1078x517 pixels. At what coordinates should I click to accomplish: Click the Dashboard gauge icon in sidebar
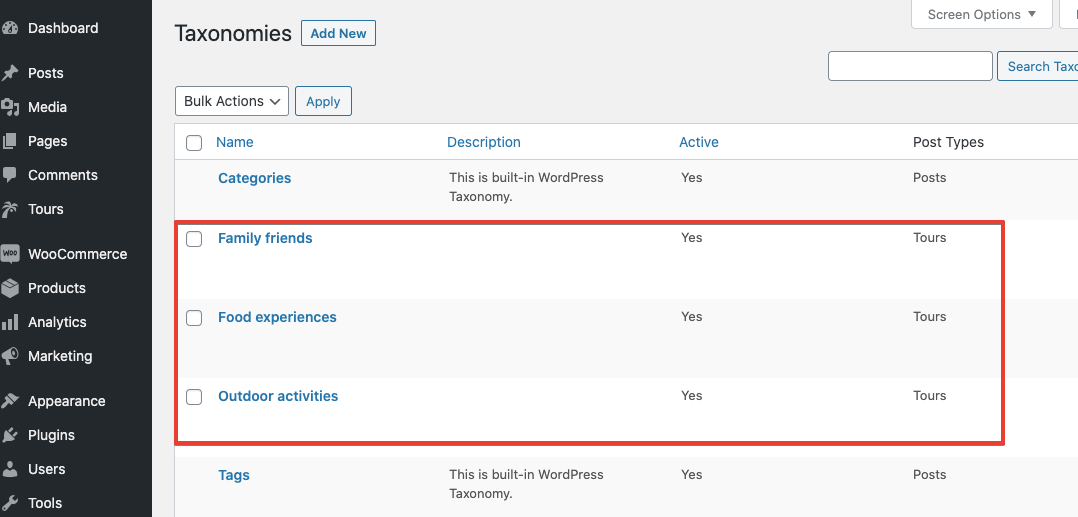pos(10,28)
